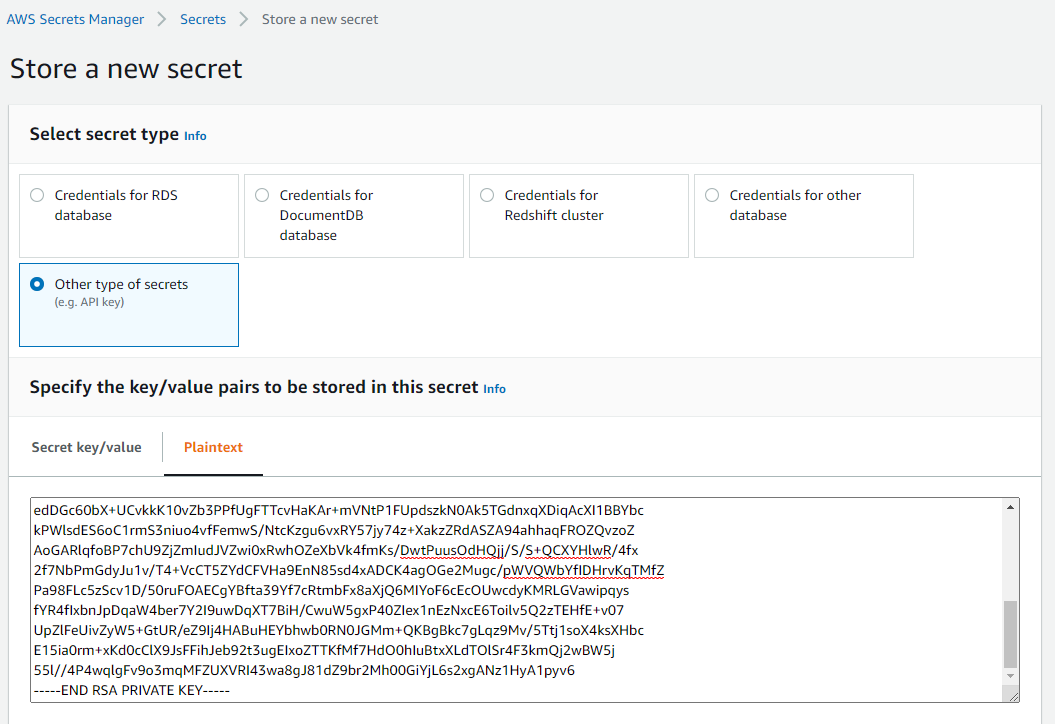Screen dimensions: 1055x724
Task: Open Info link beside Select secret type
Action: pyautogui.click(x=195, y=136)
